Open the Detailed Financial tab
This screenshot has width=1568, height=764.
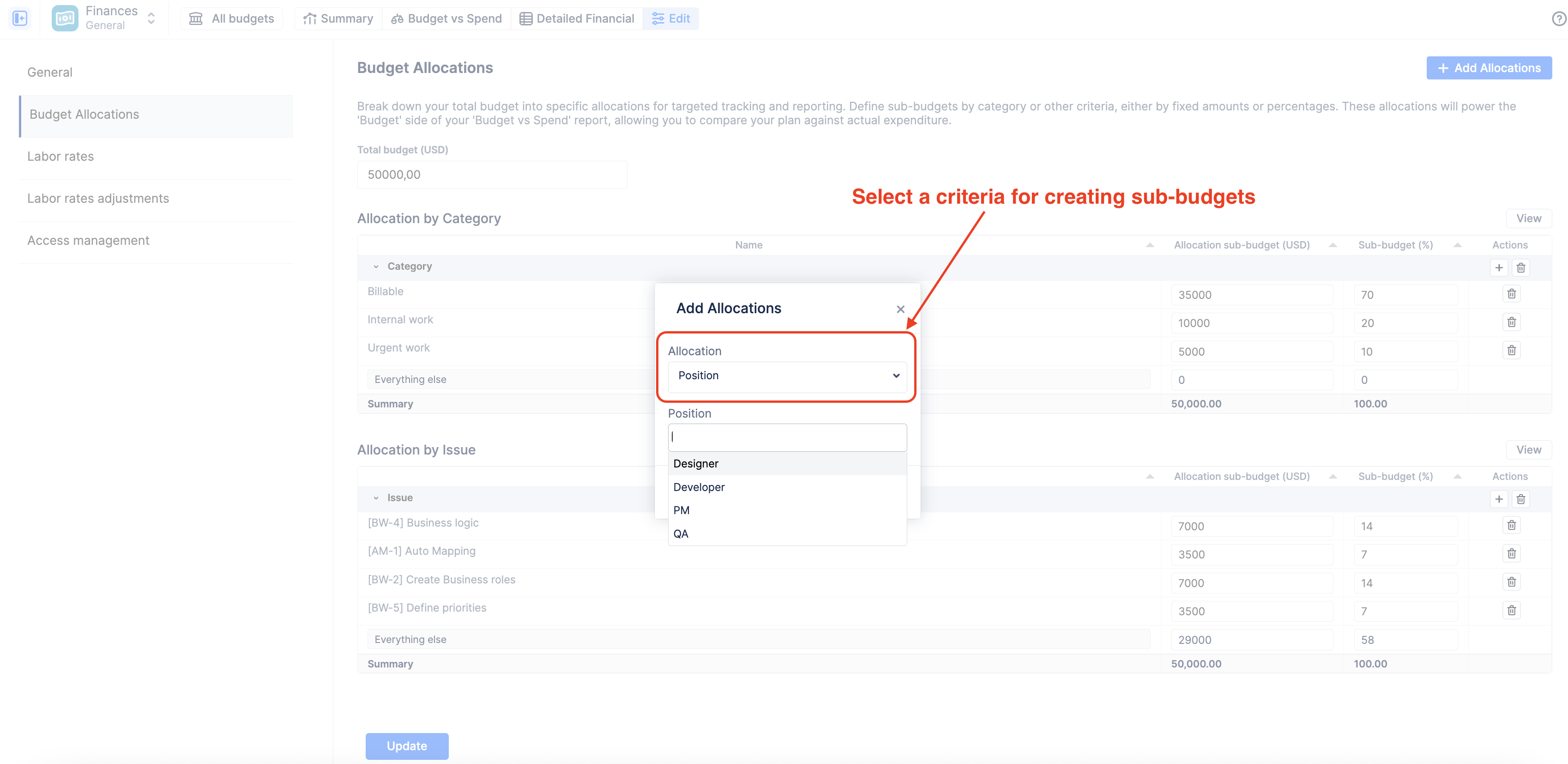click(x=576, y=18)
